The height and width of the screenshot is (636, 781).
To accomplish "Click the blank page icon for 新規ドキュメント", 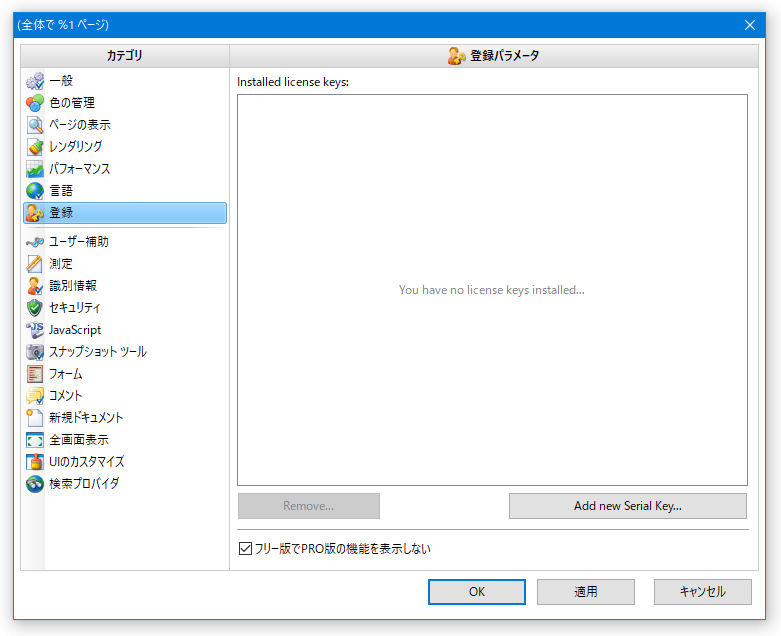I will 35,418.
